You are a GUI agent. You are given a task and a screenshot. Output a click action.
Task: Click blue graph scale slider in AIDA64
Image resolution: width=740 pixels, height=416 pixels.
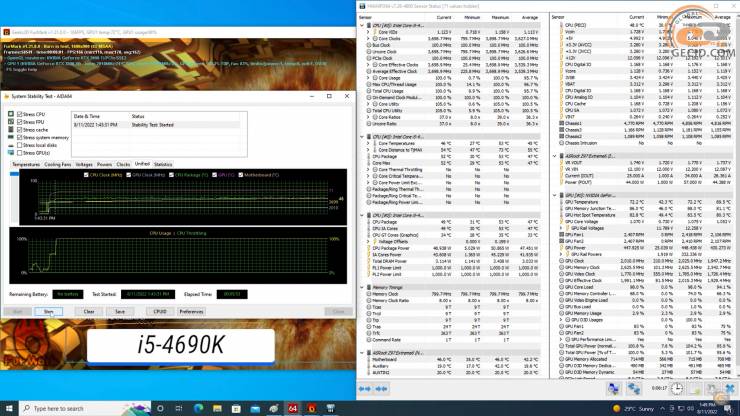[x=14, y=174]
